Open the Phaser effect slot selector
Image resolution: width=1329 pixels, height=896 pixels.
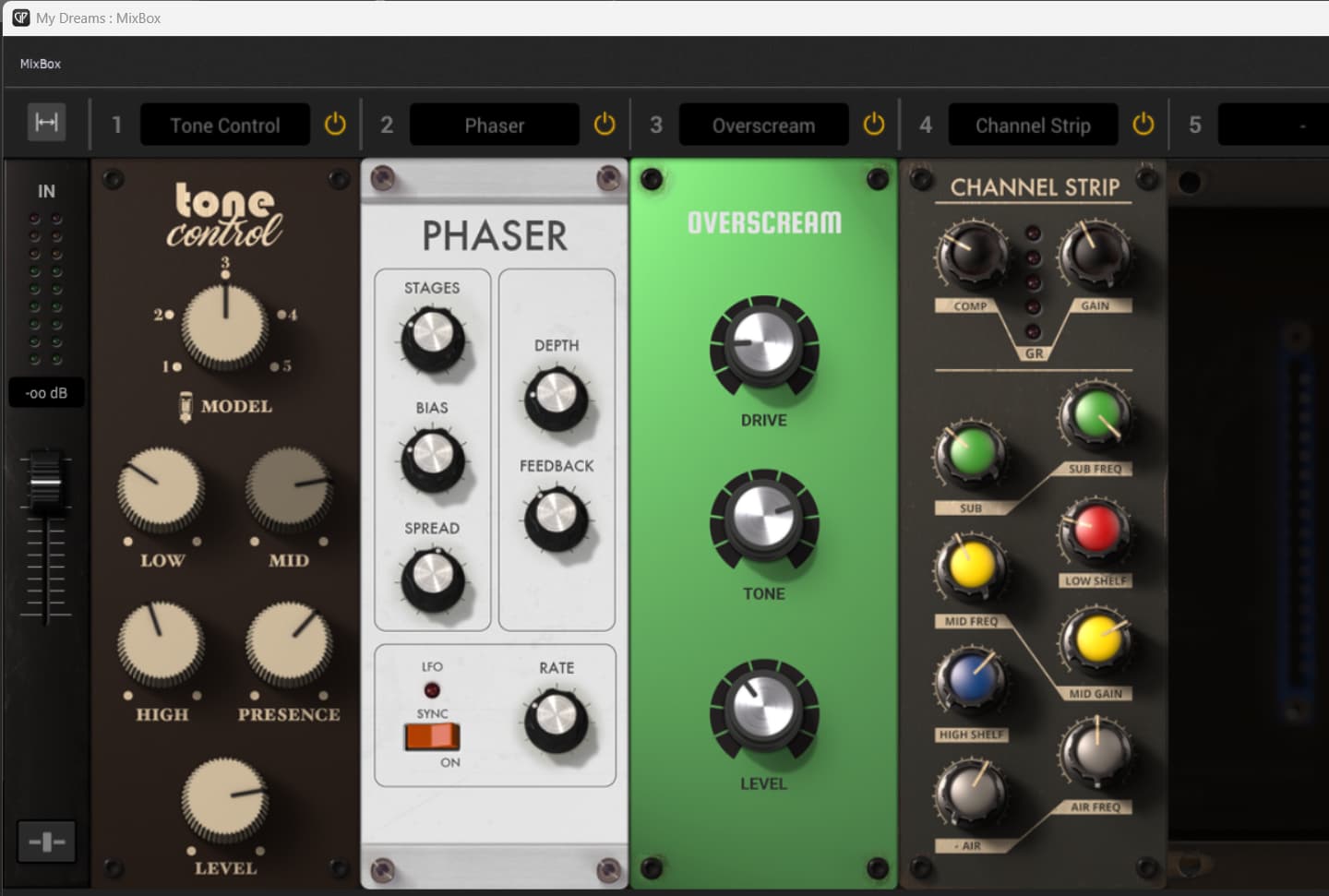tap(495, 125)
